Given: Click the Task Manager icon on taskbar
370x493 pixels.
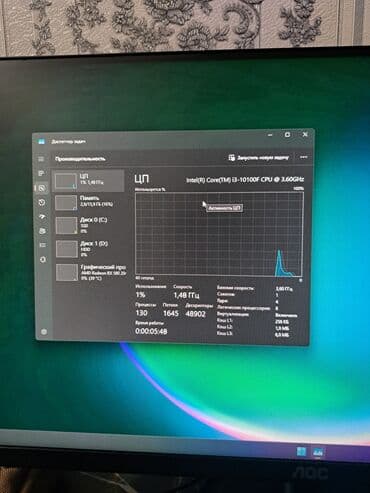Looking at the screenshot, I should pos(318,453).
